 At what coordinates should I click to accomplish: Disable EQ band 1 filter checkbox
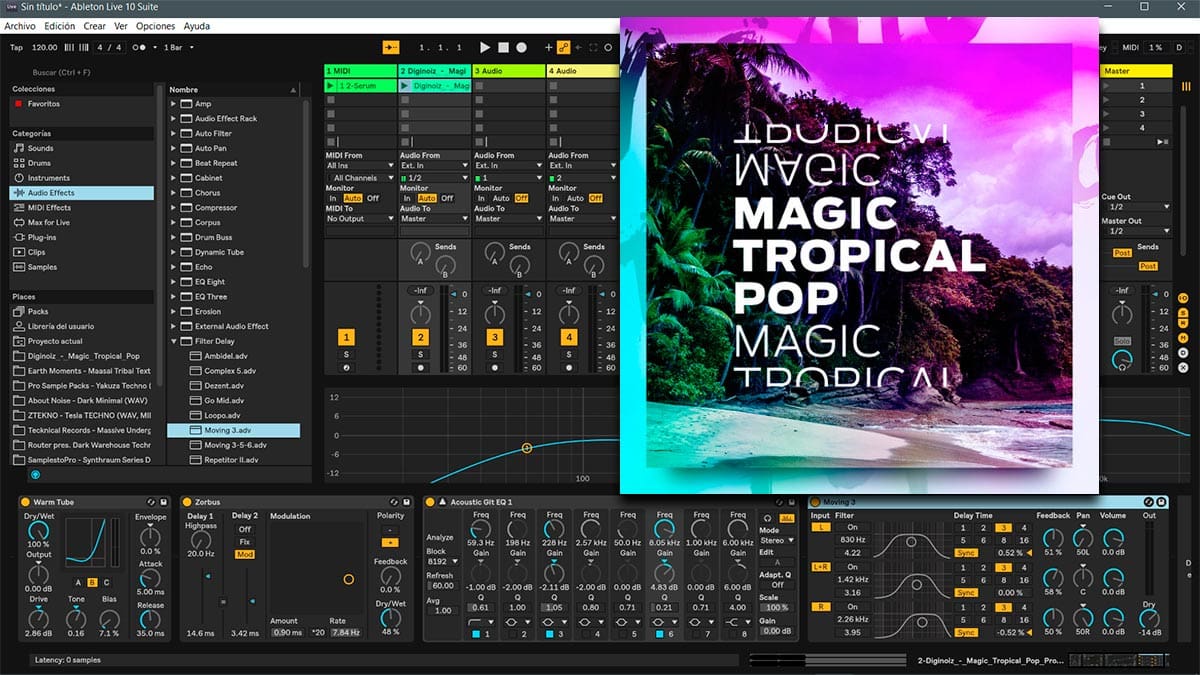pyautogui.click(x=476, y=634)
